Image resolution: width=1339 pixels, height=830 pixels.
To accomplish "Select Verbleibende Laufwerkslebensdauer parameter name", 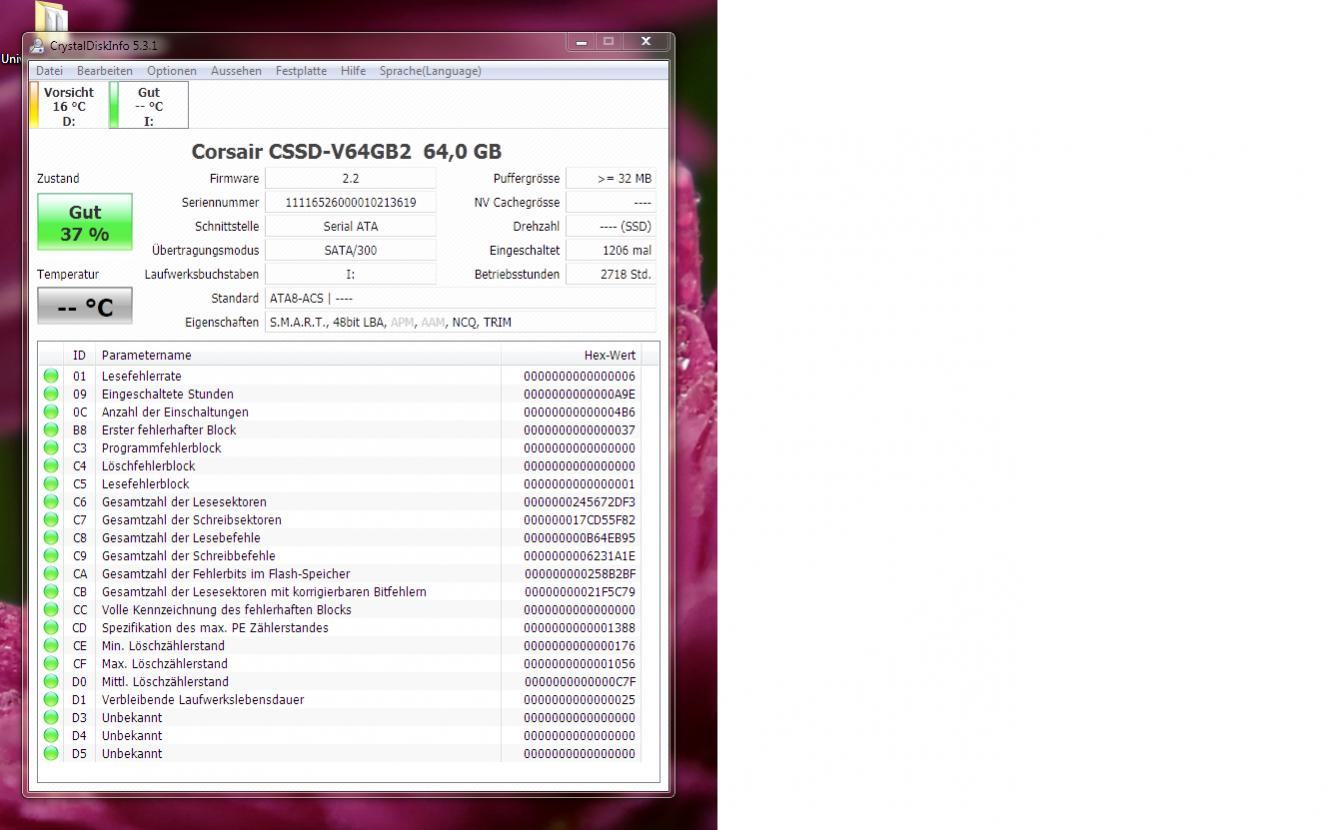I will [x=203, y=700].
